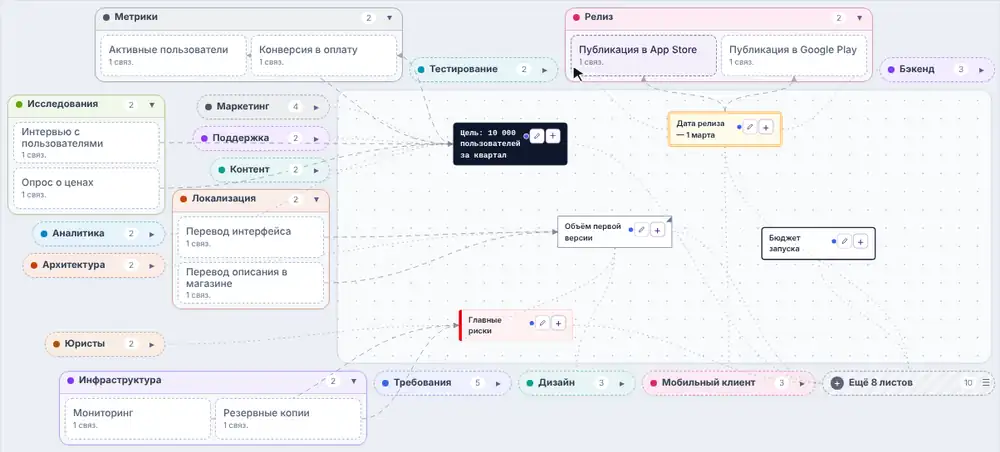Click the blue dot on "Главные риски" note
1000x452 pixels.
tap(531, 324)
